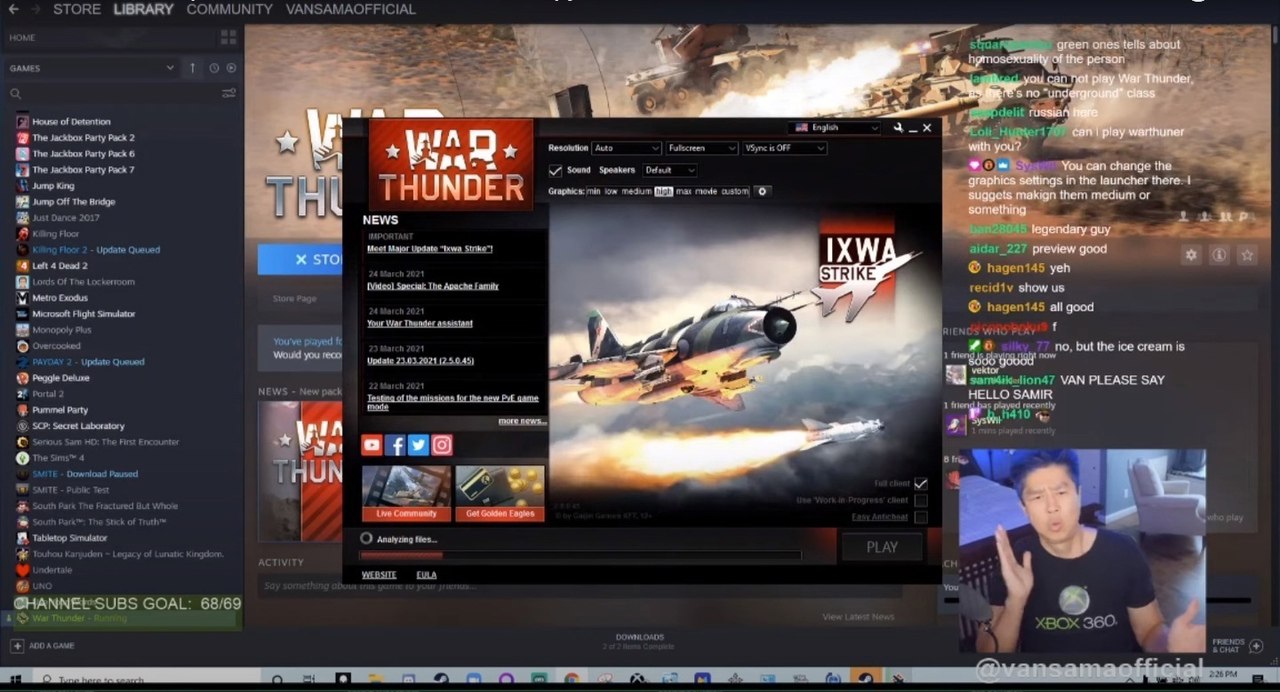Screen dimensions: 1280x692
Task: Open the COMMUNITY tab in Steam
Action: point(229,9)
